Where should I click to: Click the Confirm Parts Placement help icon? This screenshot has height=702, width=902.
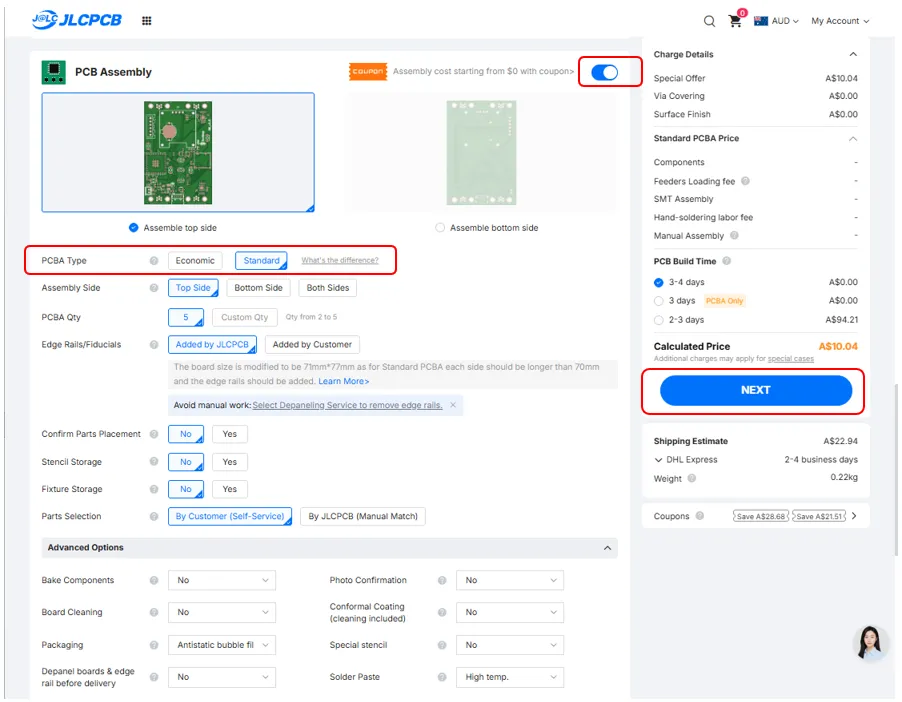(154, 434)
